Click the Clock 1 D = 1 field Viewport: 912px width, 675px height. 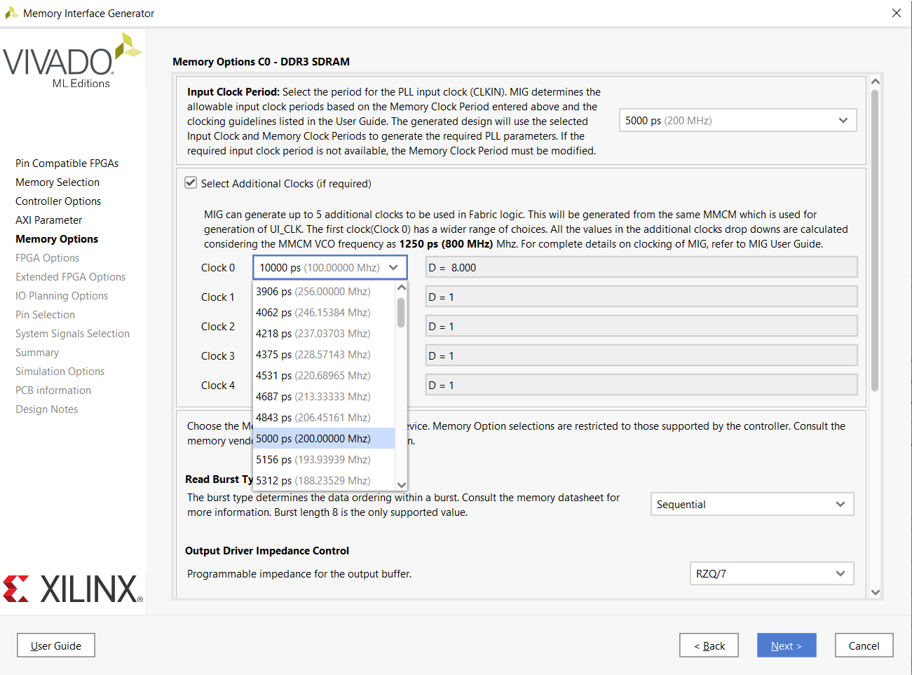(x=641, y=297)
